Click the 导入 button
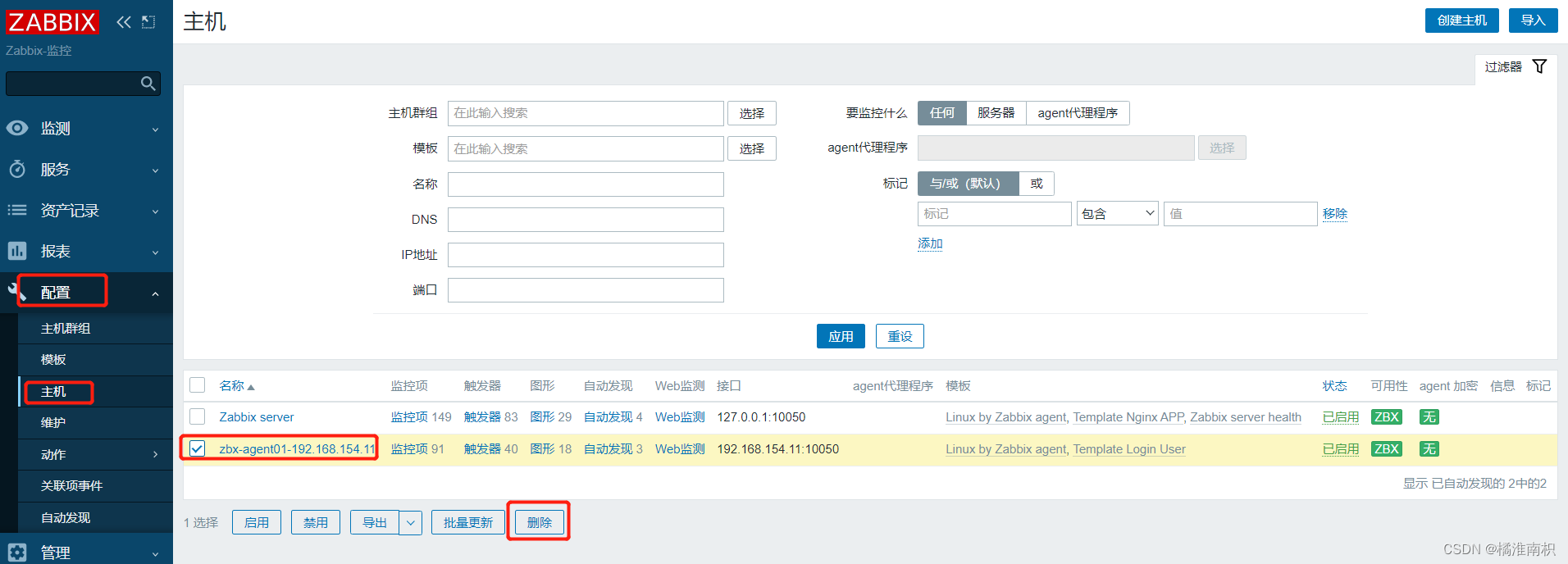 [1534, 20]
